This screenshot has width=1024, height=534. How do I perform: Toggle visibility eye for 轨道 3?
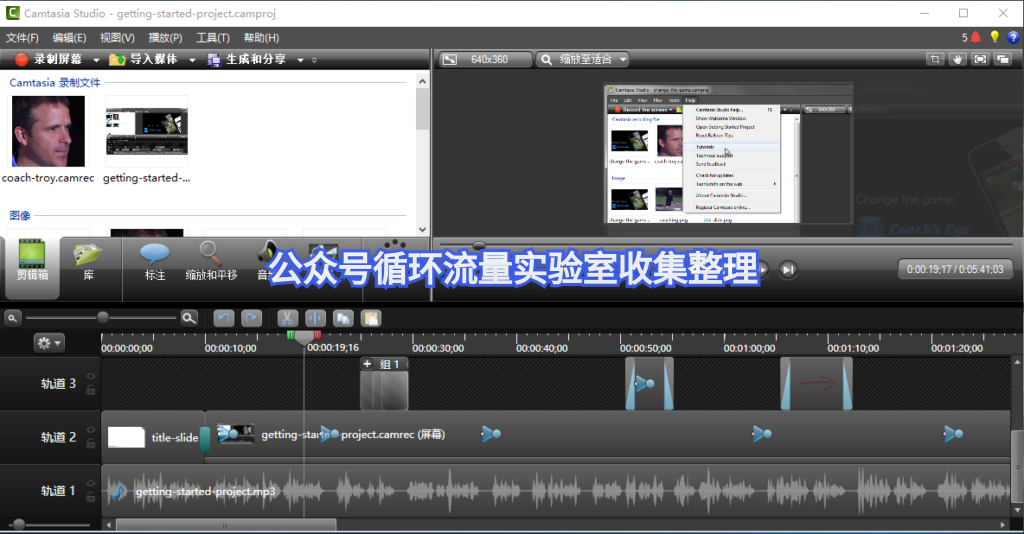tap(91, 377)
